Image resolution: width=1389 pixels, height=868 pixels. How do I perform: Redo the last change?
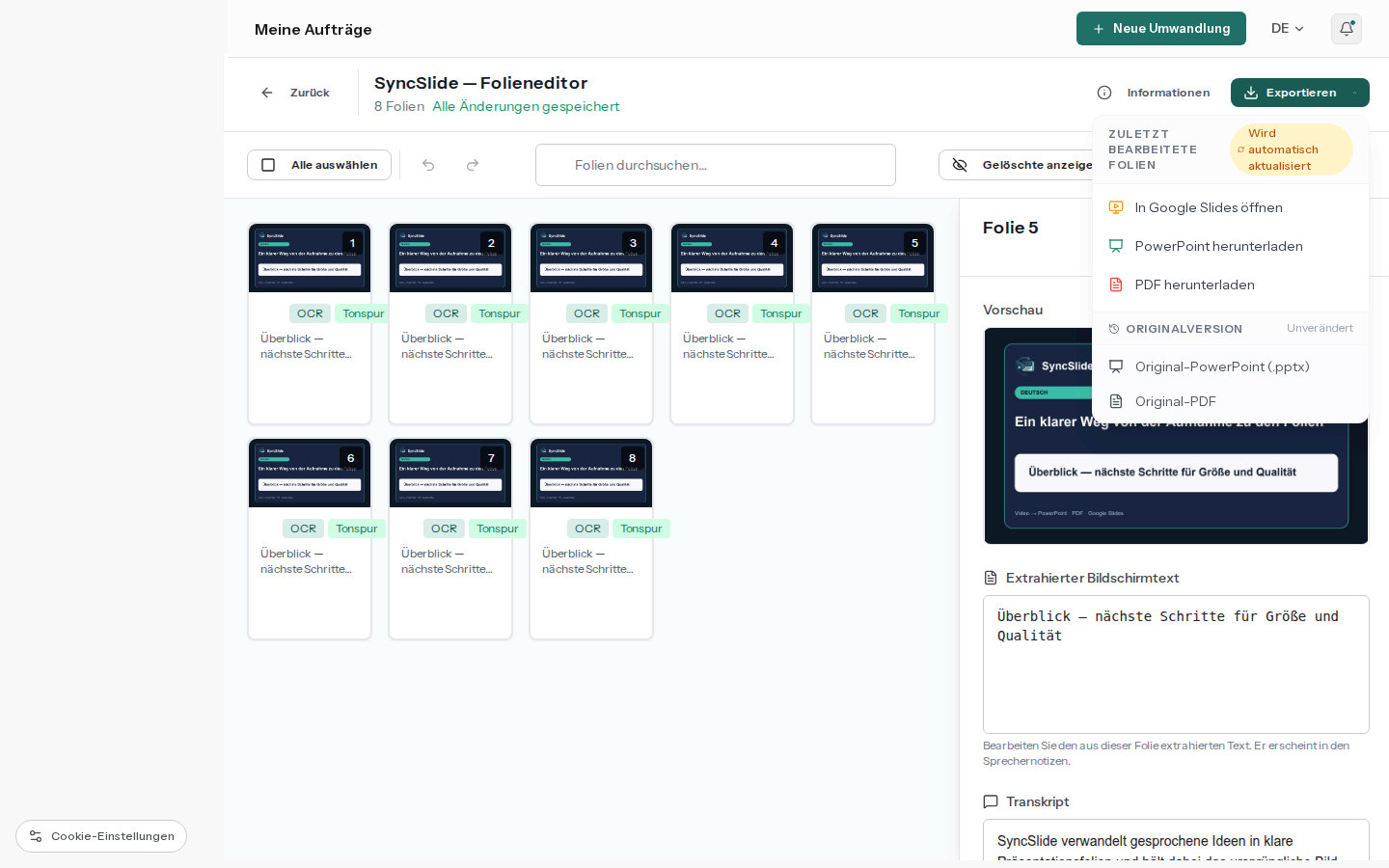pos(473,165)
